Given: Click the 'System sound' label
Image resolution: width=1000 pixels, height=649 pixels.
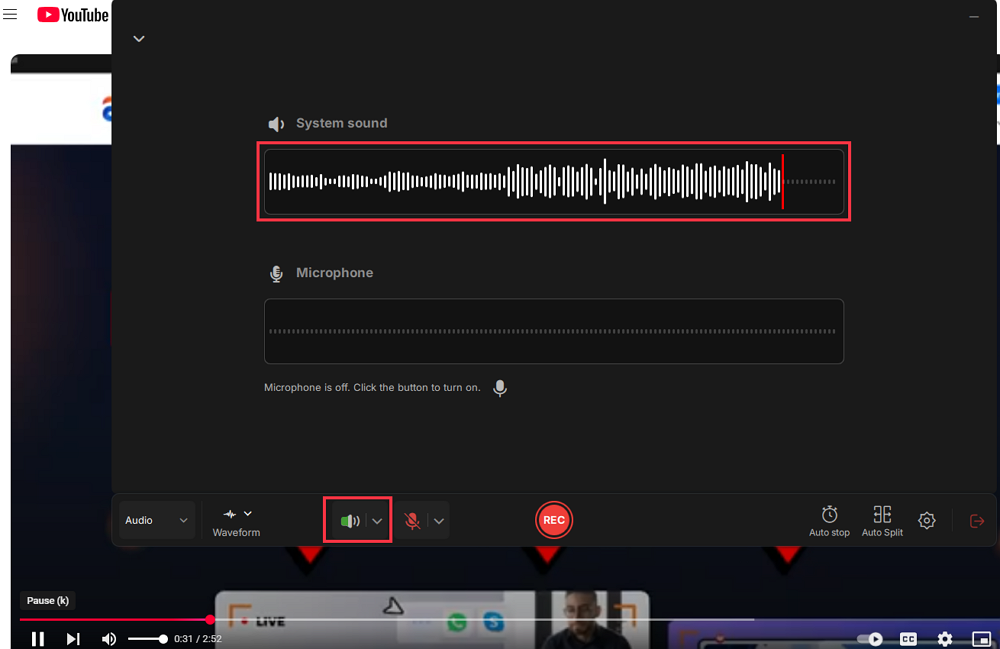Looking at the screenshot, I should (x=341, y=123).
